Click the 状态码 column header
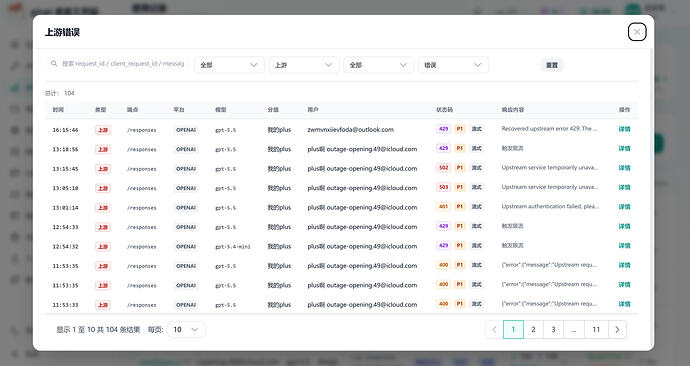690x366 pixels. point(444,110)
